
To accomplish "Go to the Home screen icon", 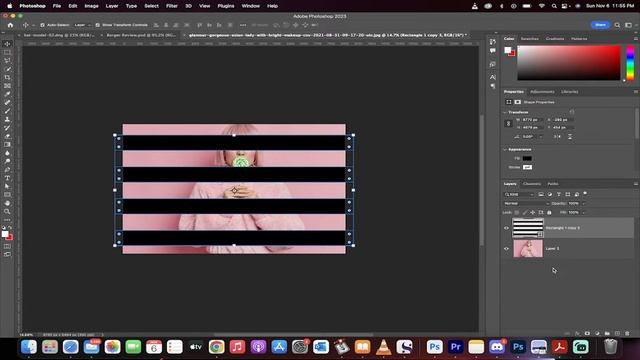I will point(10,25).
